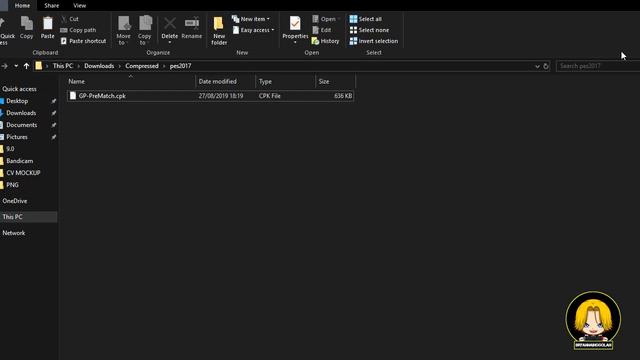Open Desktop in navigation pane
This screenshot has height=360, width=640.
17,101
